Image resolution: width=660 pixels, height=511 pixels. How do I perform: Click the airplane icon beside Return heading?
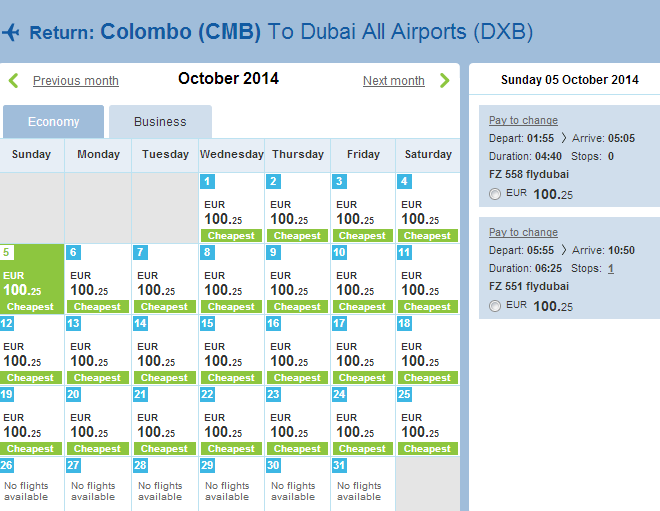click(11, 32)
